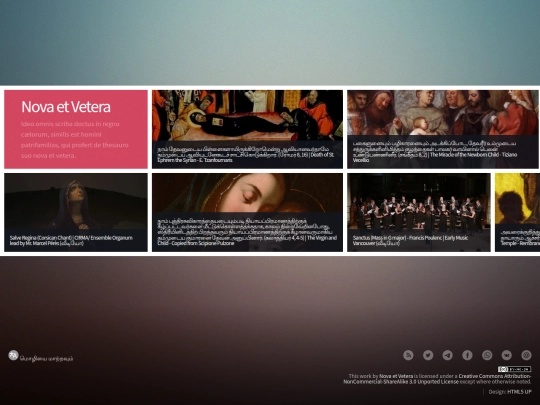Visit the HTML5 UP design link

[x=519, y=392]
